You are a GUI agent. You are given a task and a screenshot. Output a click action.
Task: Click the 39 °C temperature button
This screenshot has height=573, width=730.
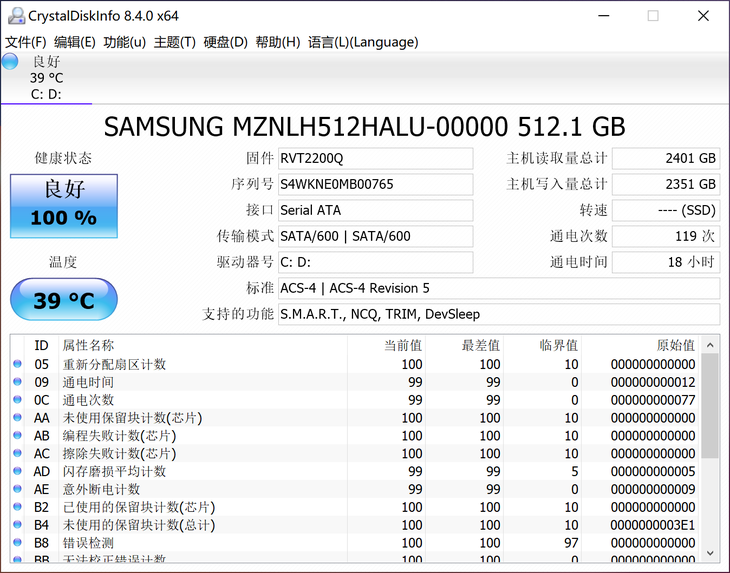click(x=64, y=299)
